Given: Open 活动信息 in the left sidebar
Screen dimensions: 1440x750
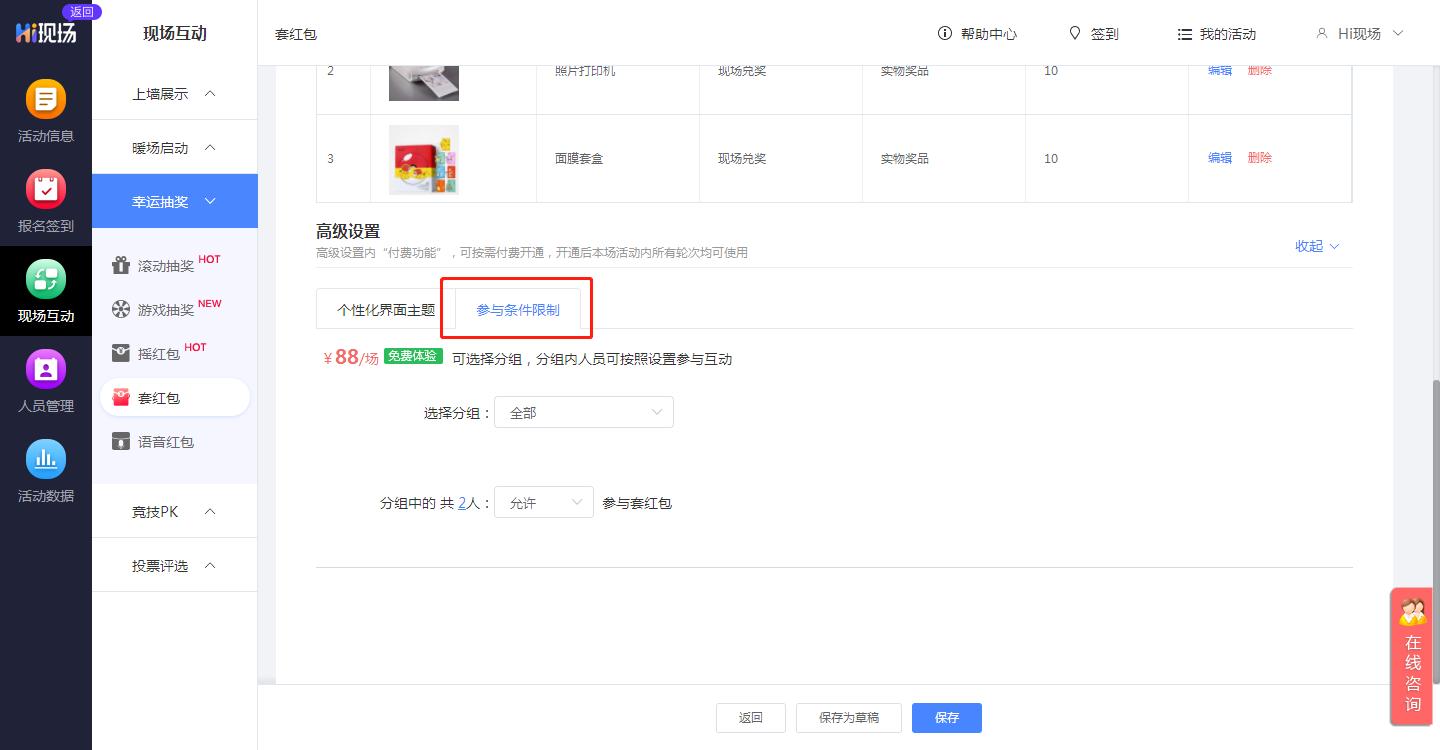Looking at the screenshot, I should pos(46,110).
